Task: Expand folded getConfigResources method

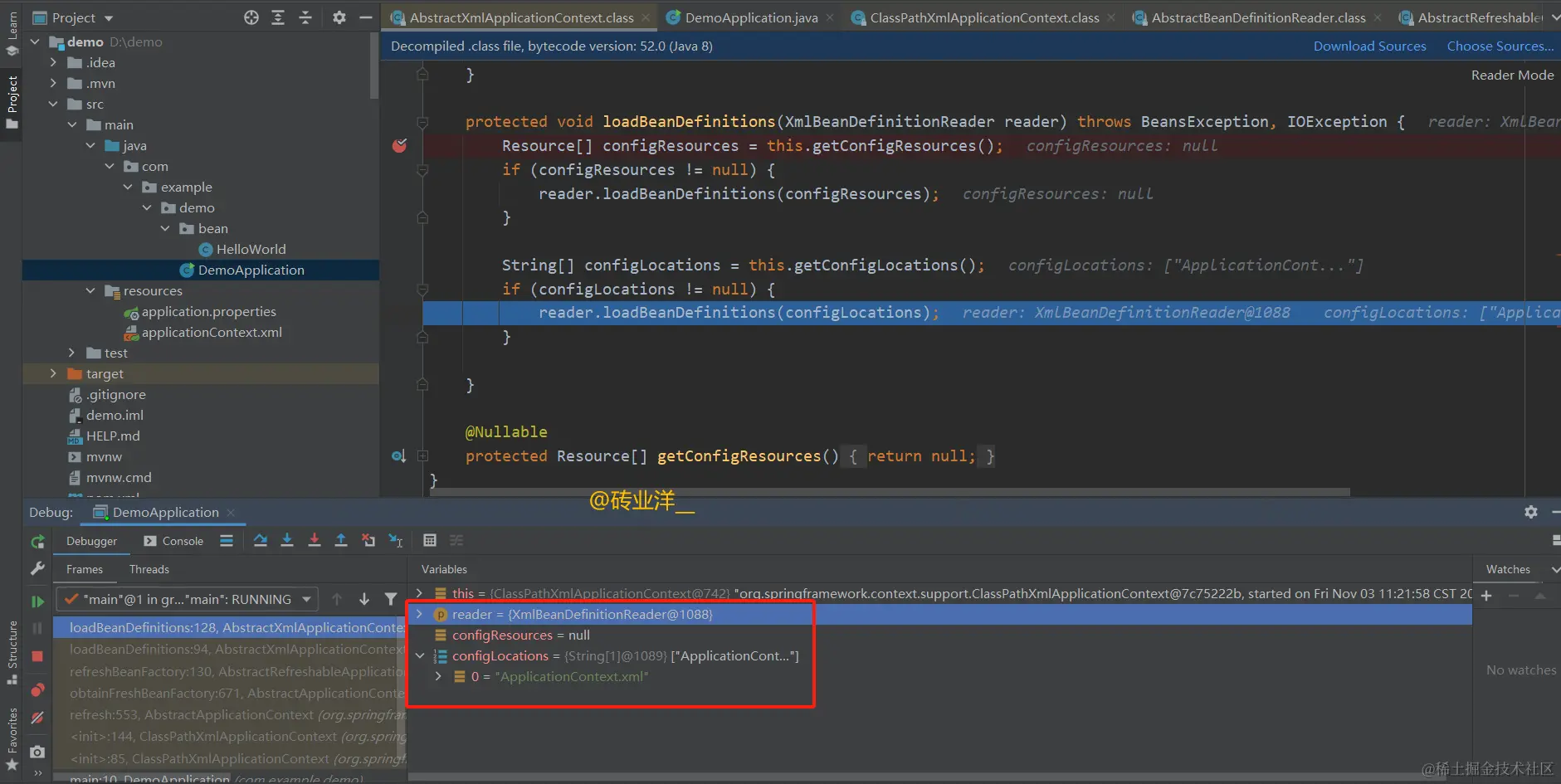Action: click(x=422, y=455)
